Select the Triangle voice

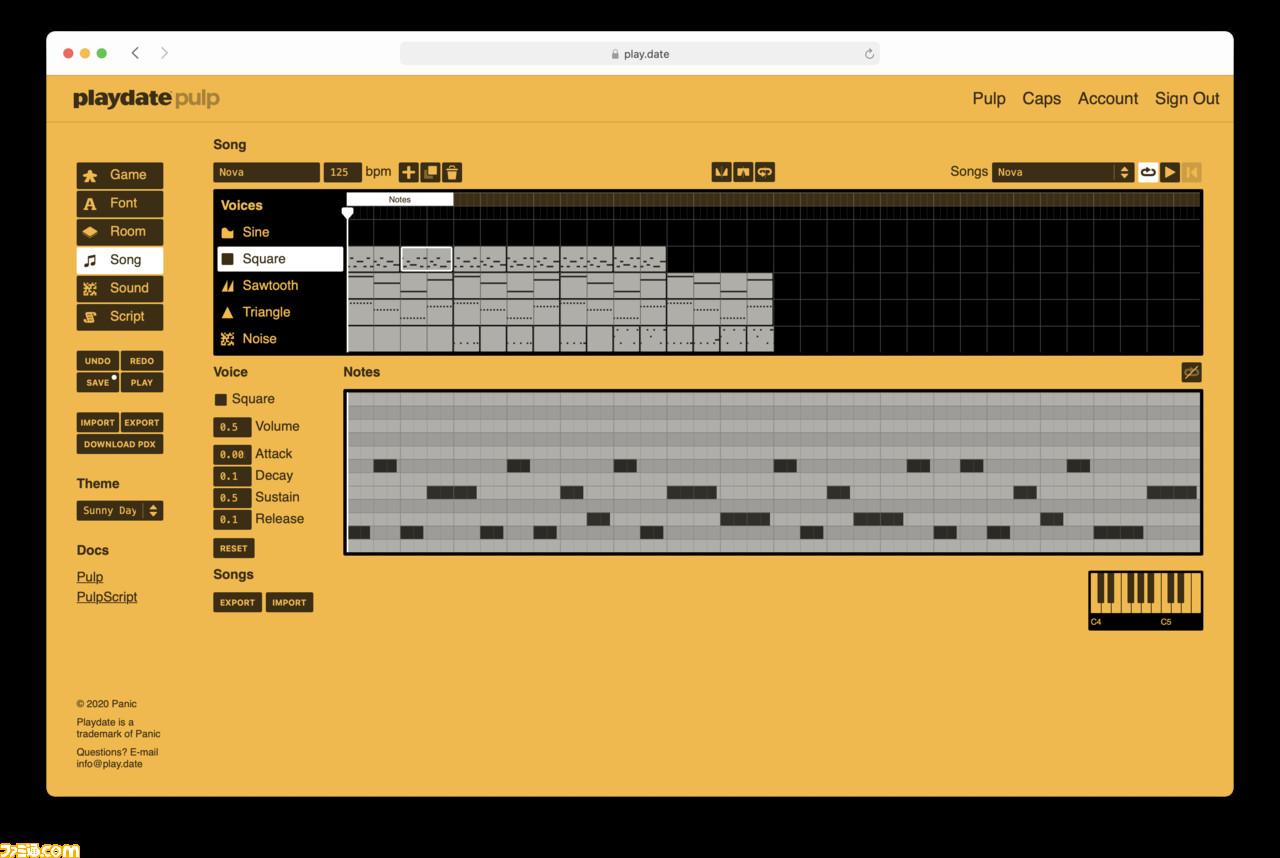tap(280, 312)
